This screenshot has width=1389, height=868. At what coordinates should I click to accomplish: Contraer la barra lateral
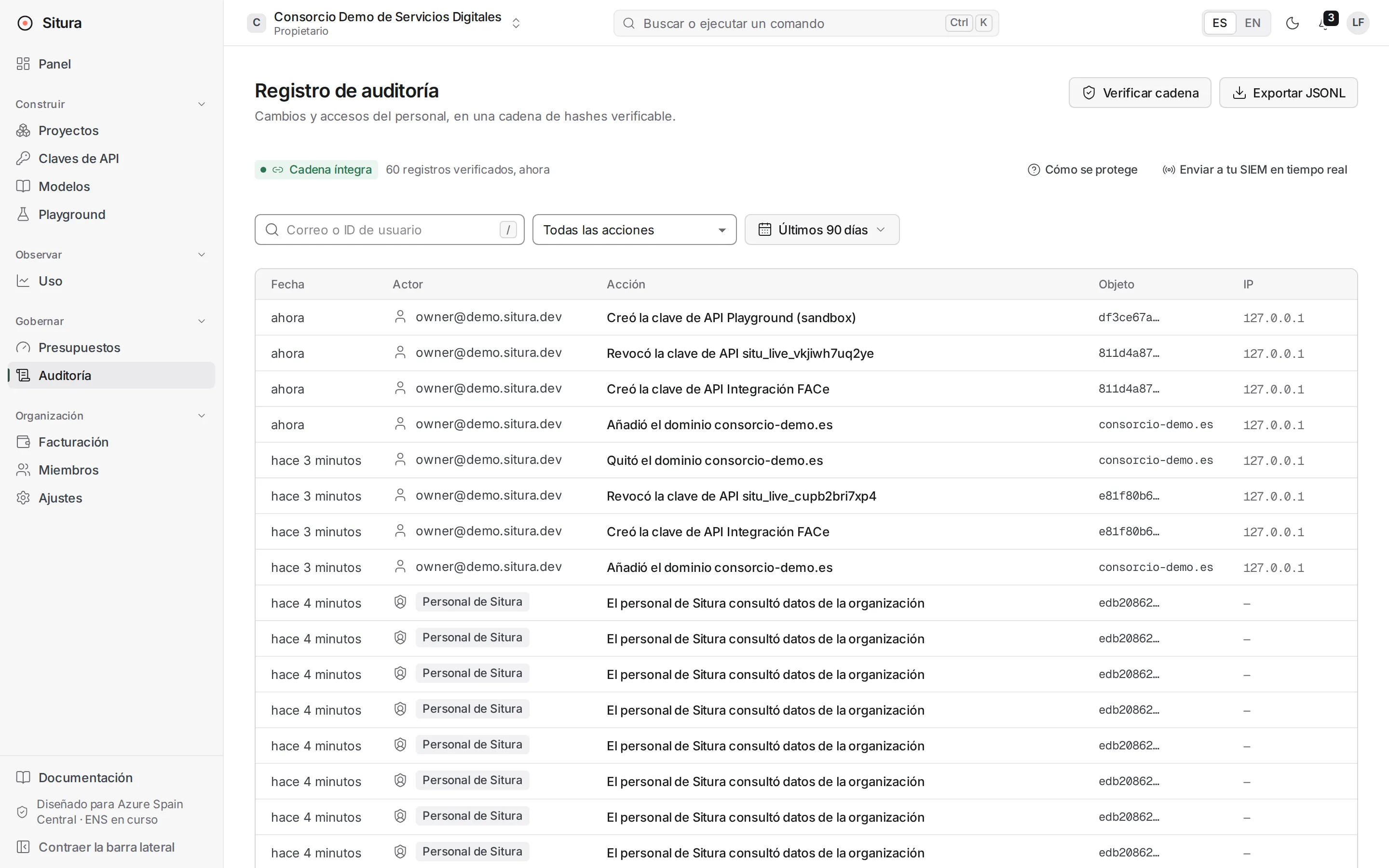[x=112, y=847]
